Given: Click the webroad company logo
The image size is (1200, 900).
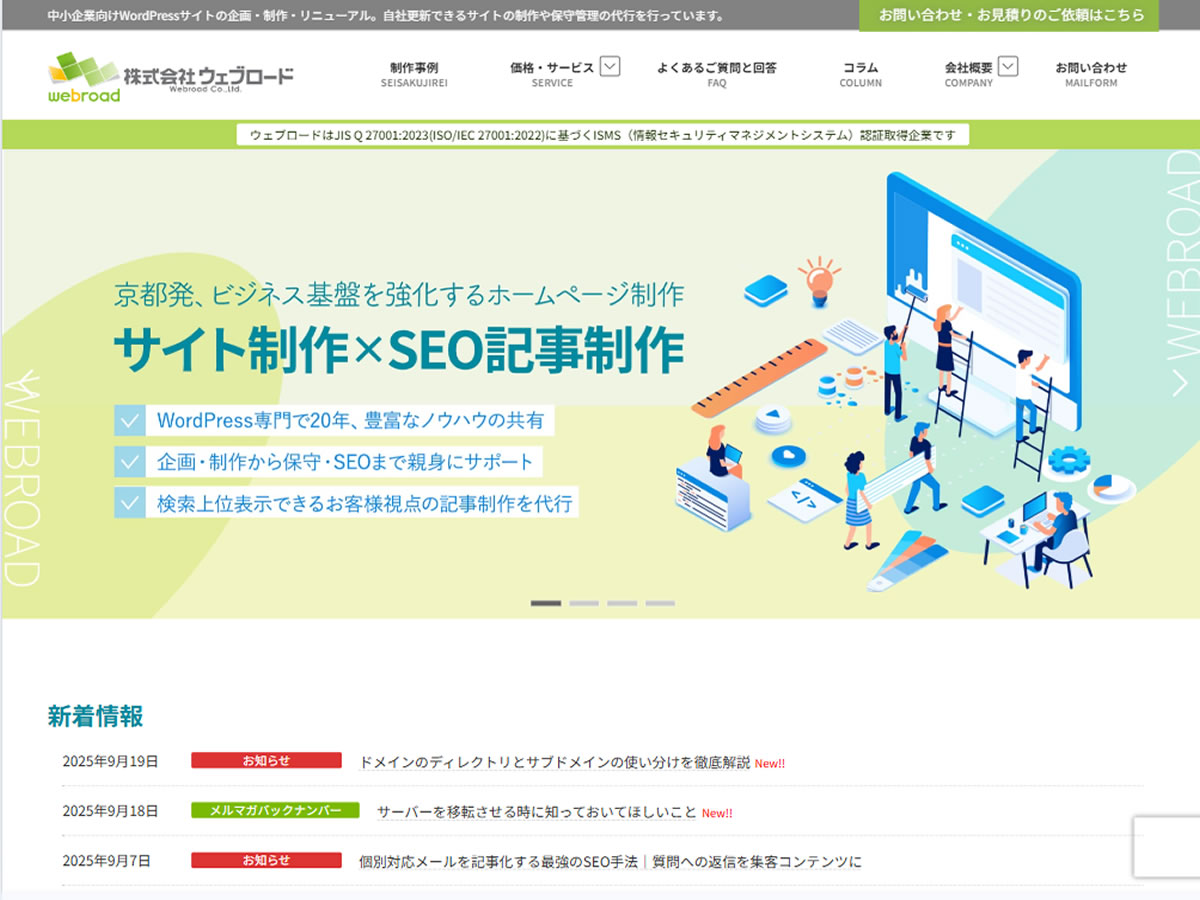Looking at the screenshot, I should pyautogui.click(x=170, y=76).
